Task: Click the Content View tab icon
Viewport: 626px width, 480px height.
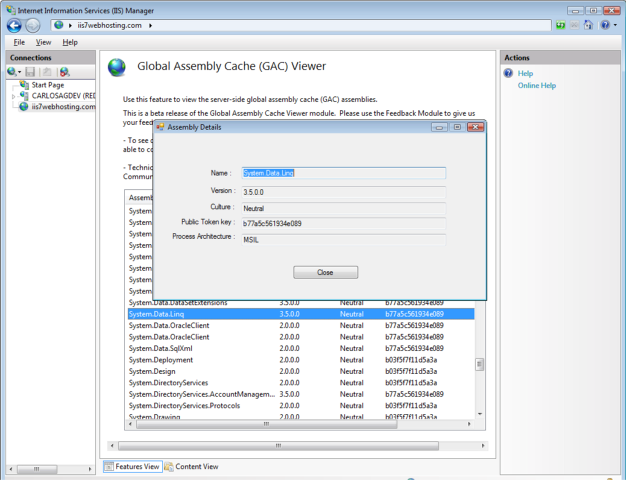Action: click(x=169, y=466)
